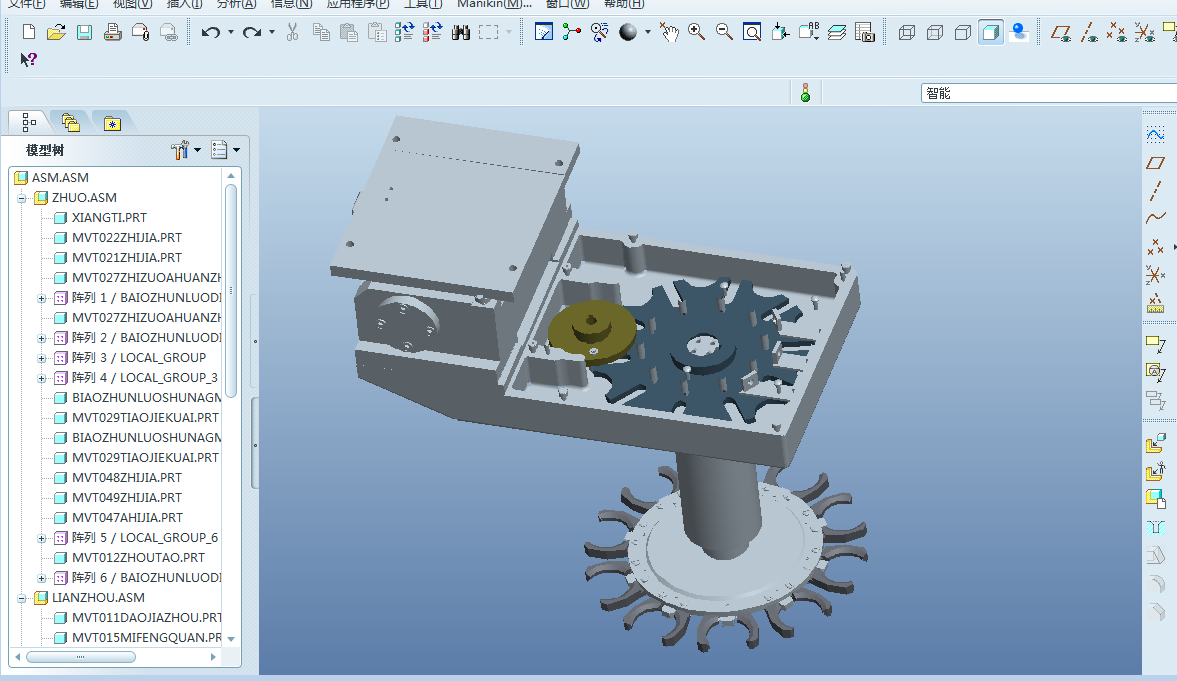Click the model tree horizontal scrollbar thumb
The width and height of the screenshot is (1177, 681).
[81, 657]
